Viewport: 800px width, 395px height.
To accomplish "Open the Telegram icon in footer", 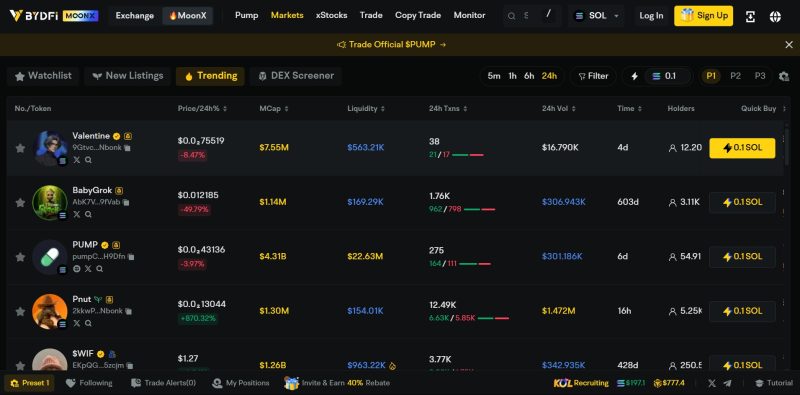I will (728, 383).
